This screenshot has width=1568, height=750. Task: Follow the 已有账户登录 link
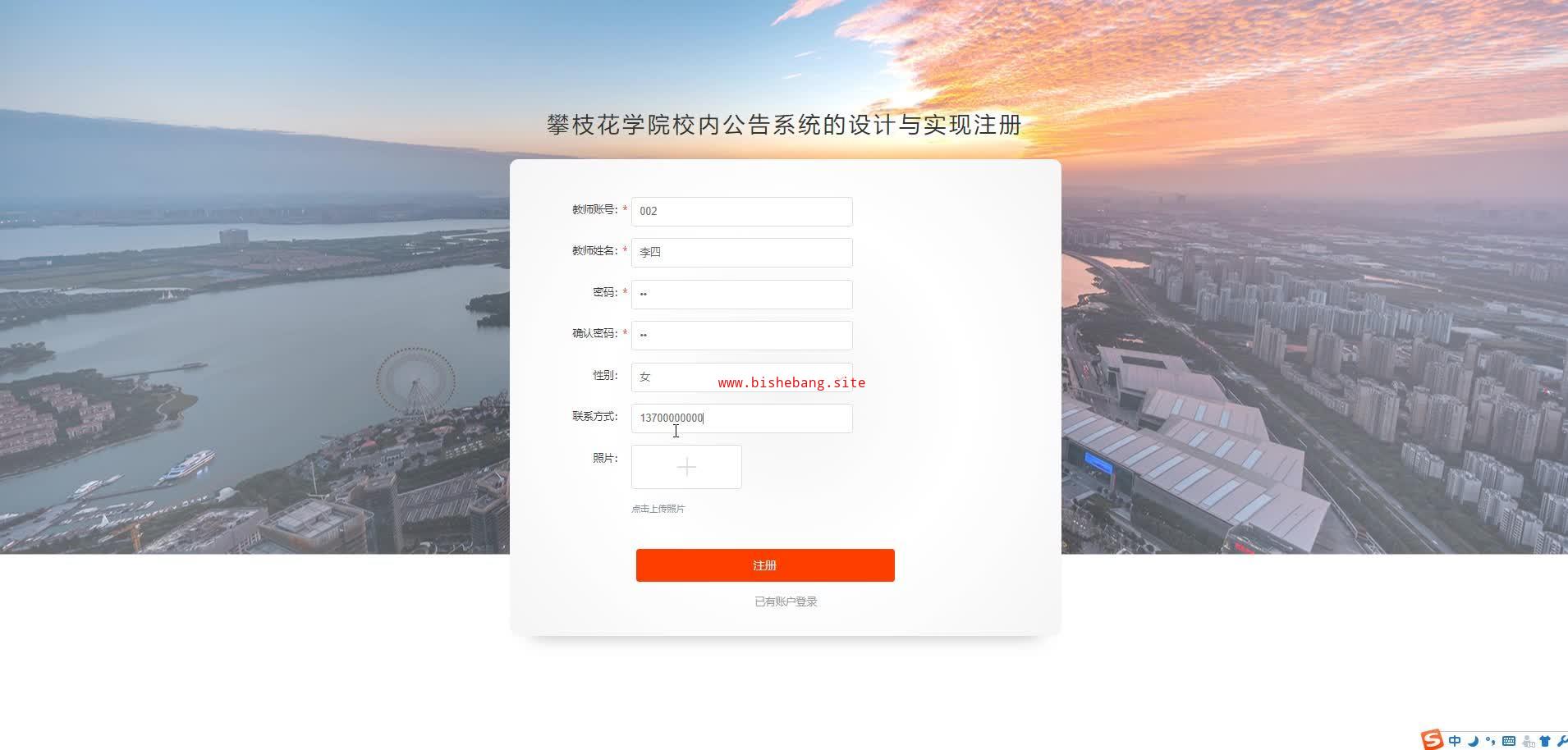pos(786,601)
